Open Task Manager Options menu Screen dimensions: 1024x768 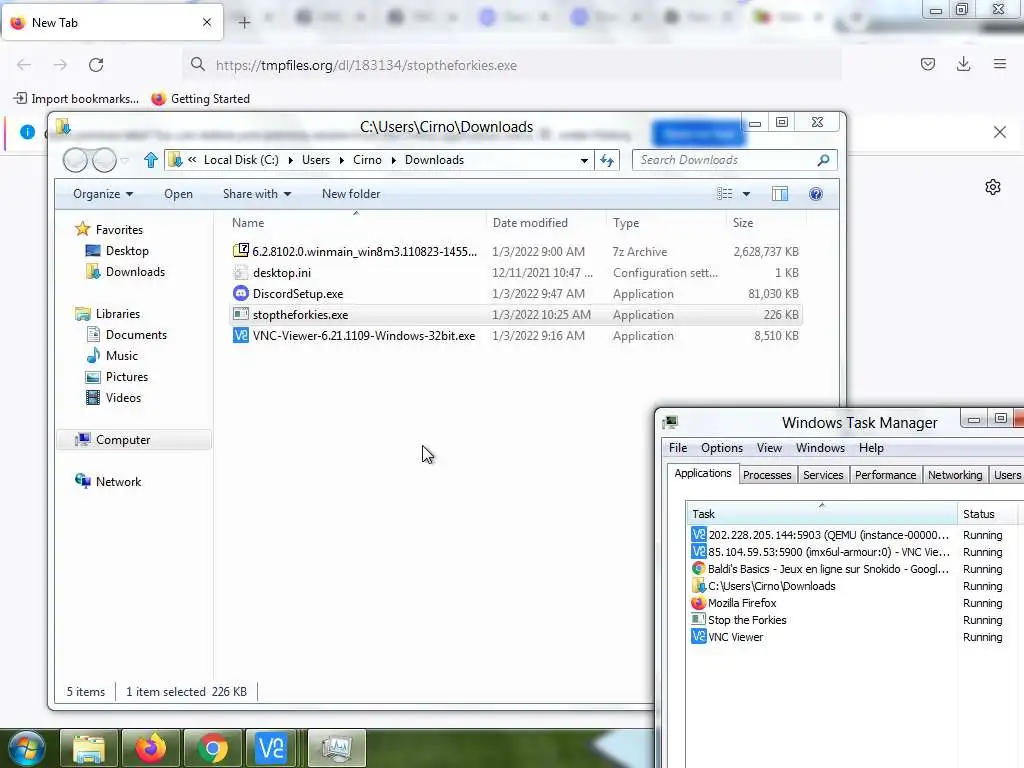[x=722, y=448]
